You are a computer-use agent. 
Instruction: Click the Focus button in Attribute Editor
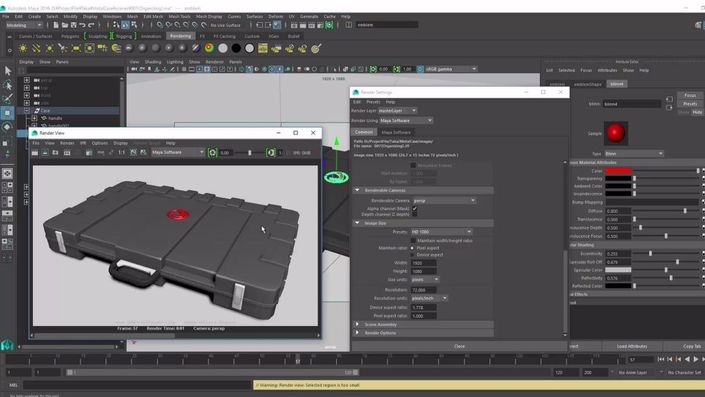690,95
